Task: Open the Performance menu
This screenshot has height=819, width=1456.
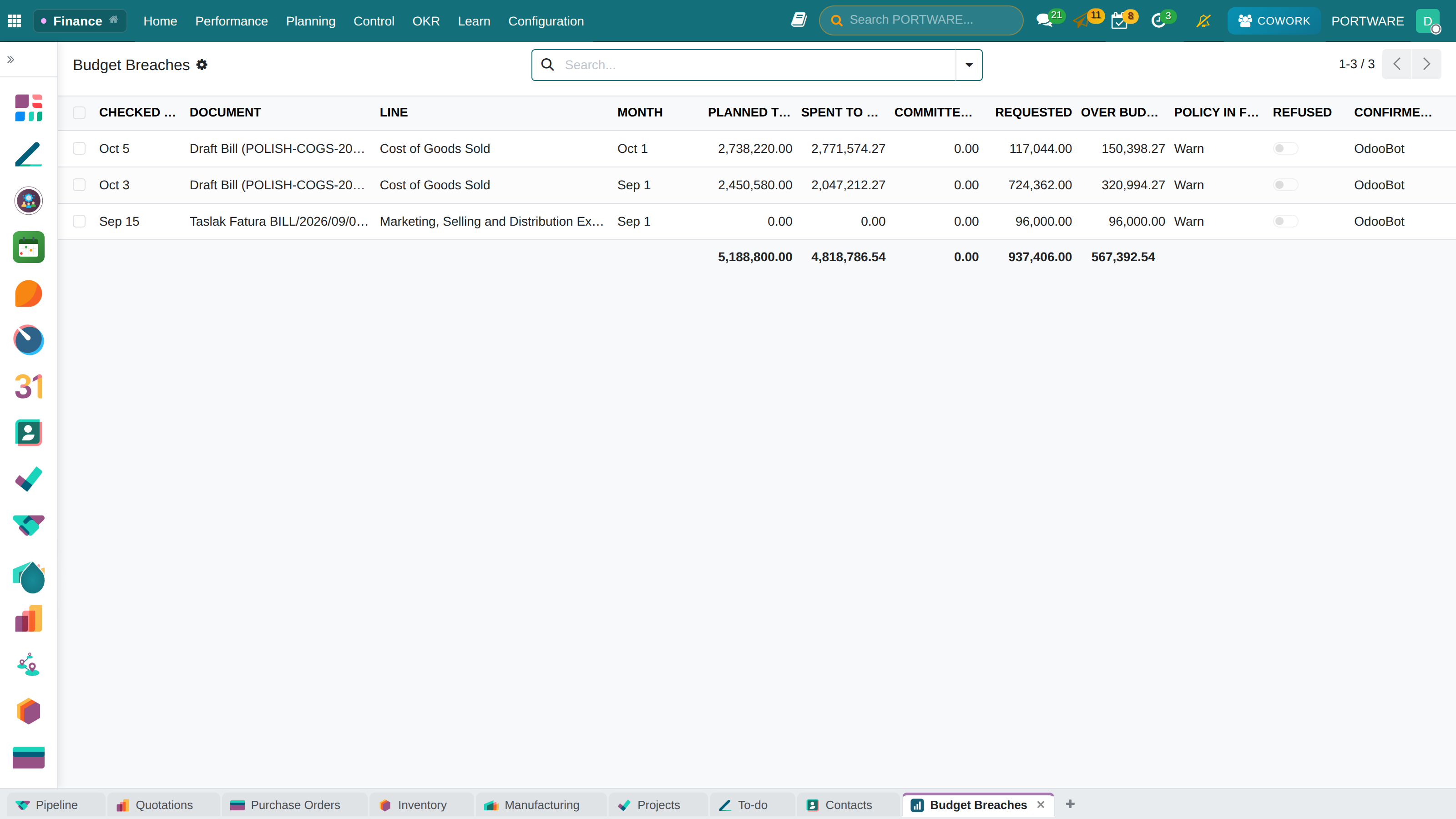Action: 231,21
